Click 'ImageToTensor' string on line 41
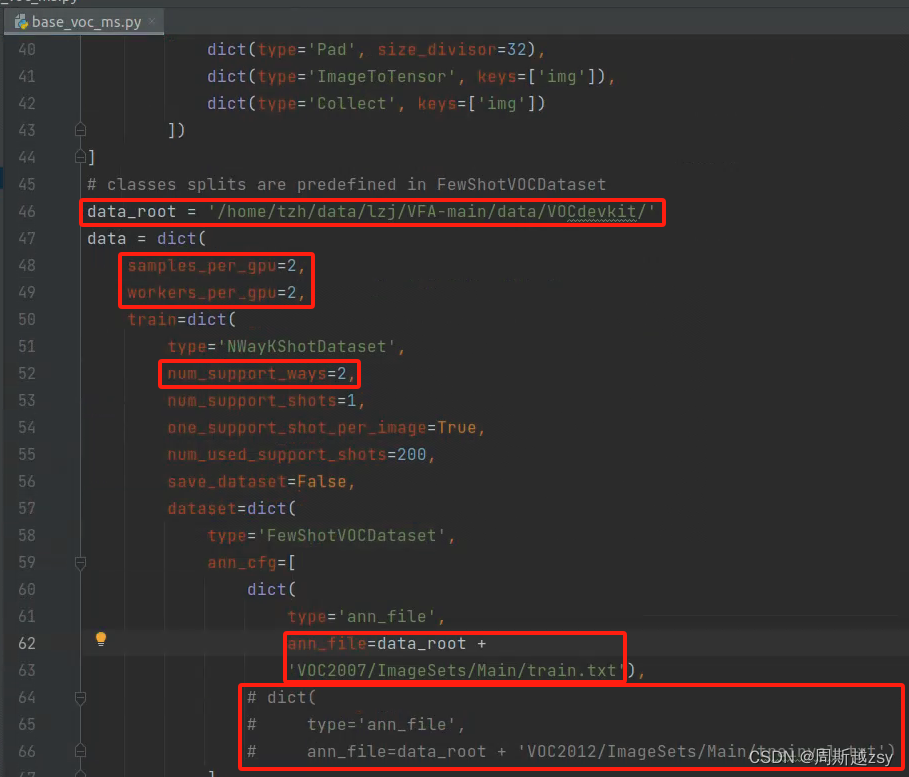 pos(381,77)
